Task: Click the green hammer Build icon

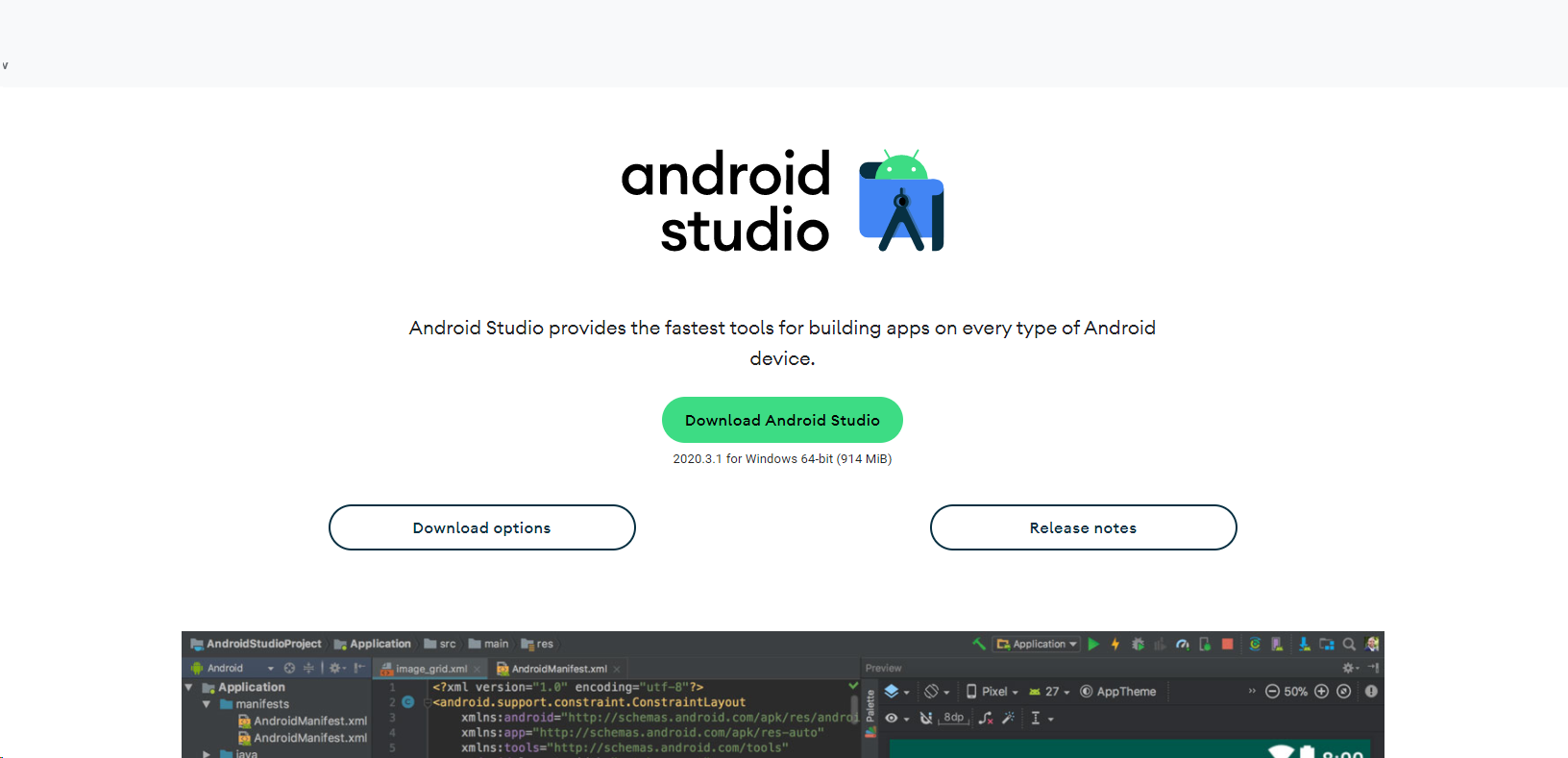Action: 978,644
